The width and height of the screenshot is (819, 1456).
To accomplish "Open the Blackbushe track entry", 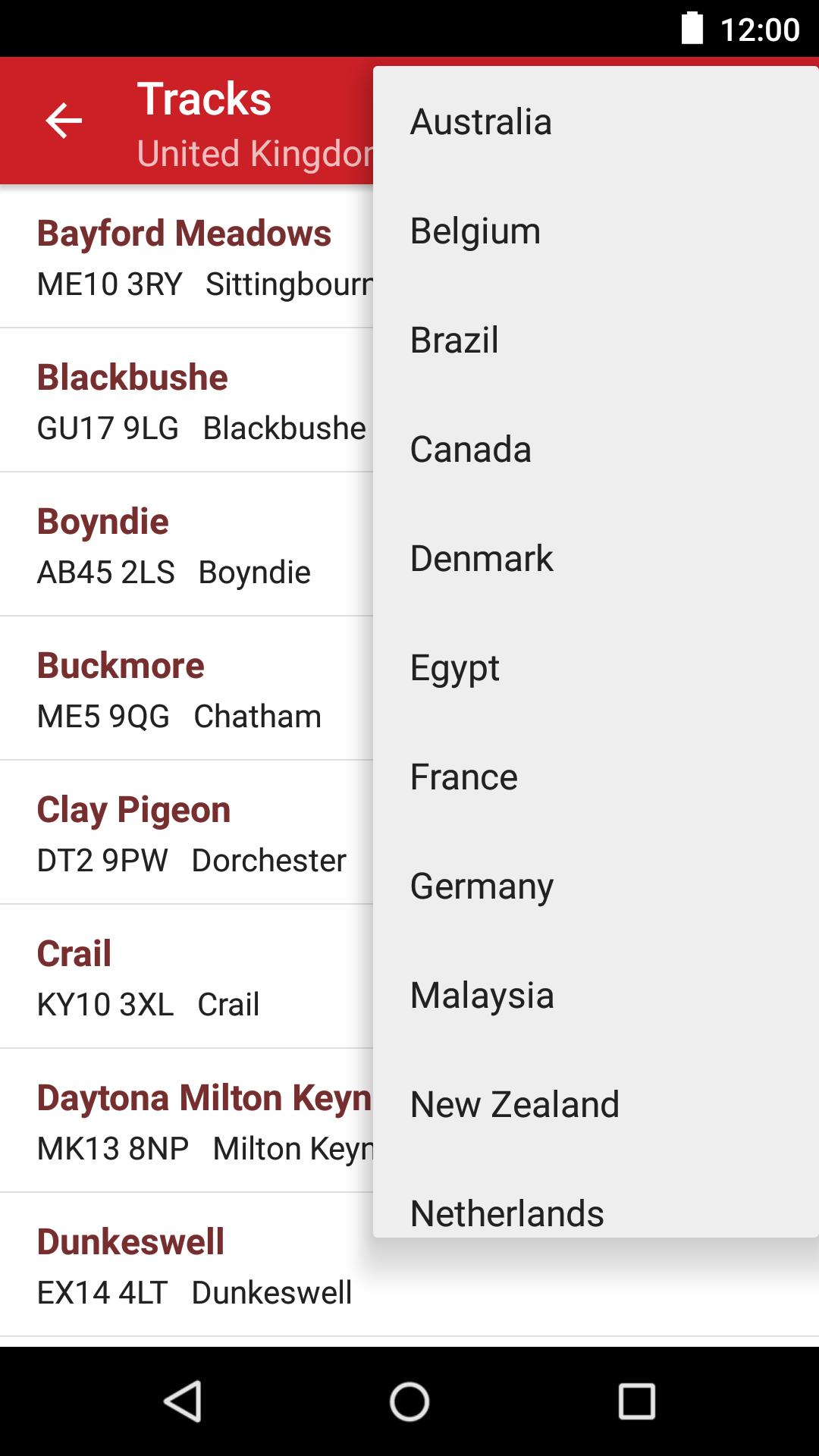I will 186,400.
